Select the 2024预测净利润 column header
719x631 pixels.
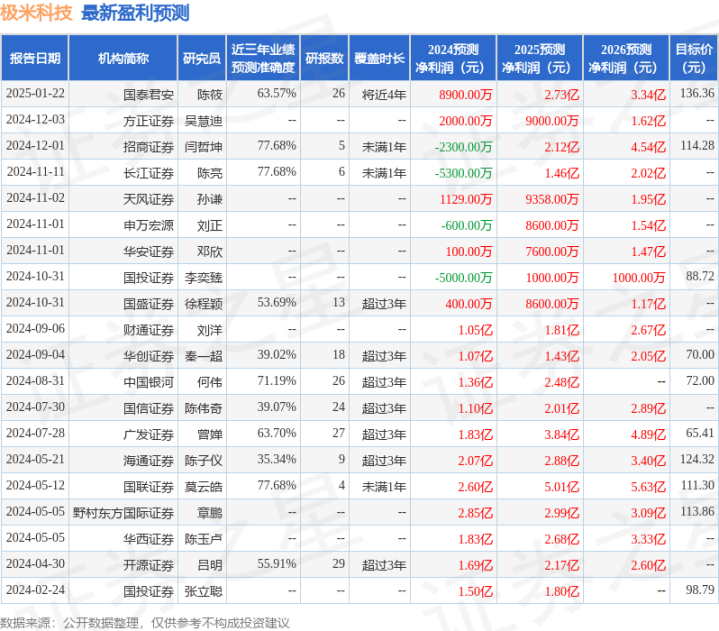point(453,58)
